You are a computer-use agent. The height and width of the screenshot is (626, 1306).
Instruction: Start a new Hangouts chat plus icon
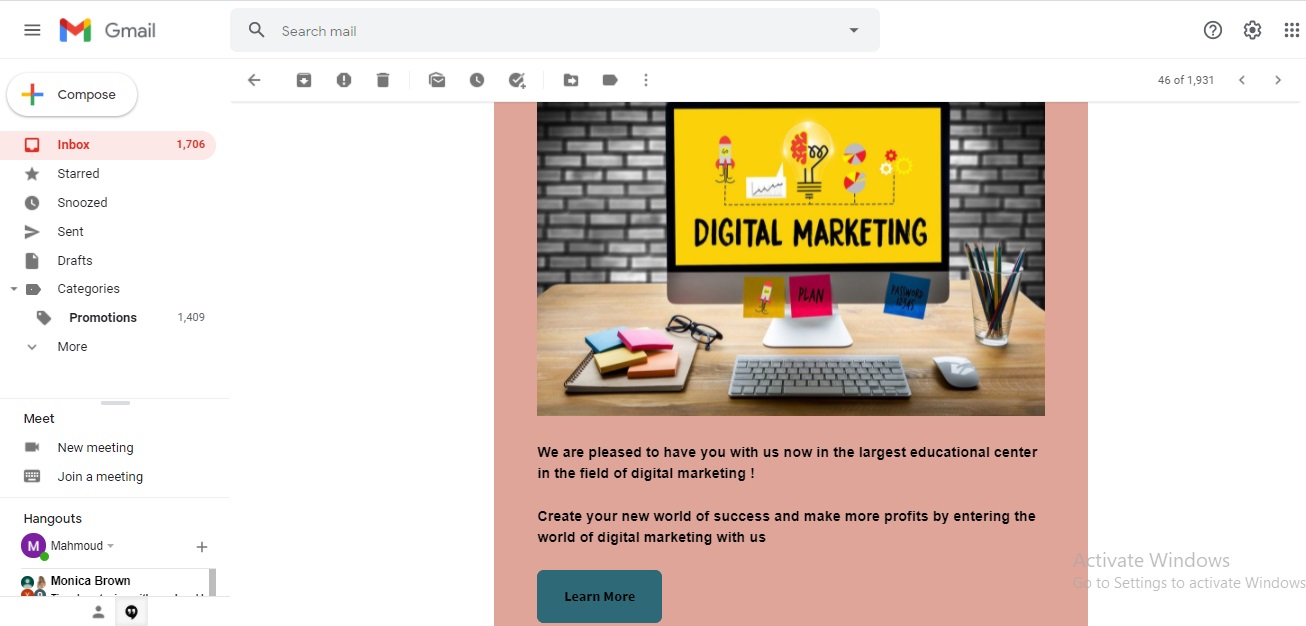point(202,547)
